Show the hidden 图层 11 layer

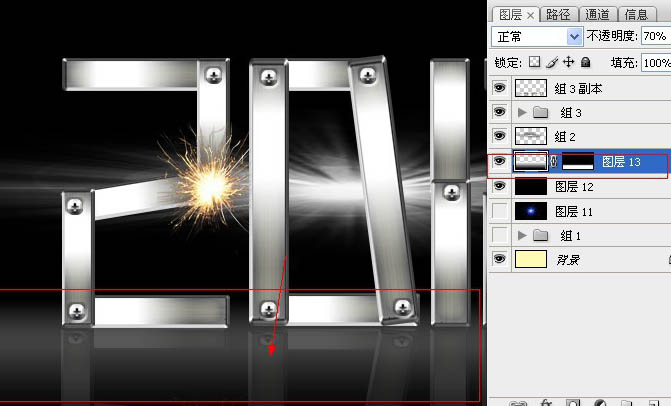(500, 210)
